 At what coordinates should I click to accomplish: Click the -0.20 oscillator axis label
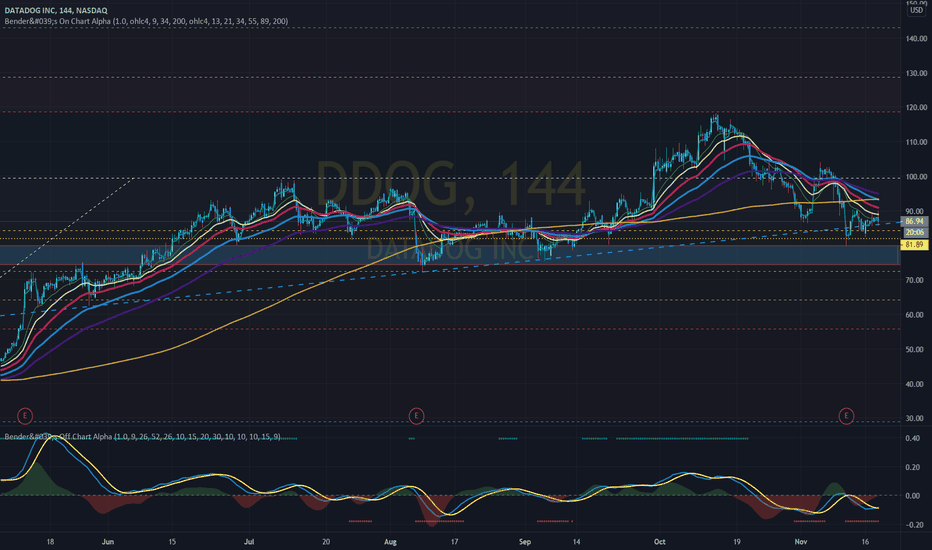click(x=912, y=525)
